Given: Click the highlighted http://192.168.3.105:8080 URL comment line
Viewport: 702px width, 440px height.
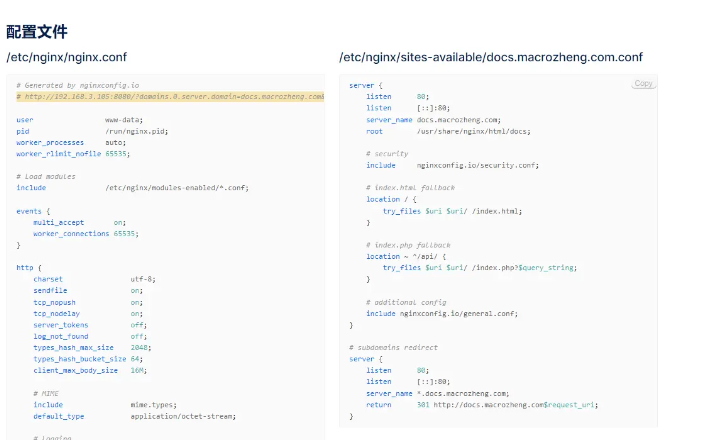Looking at the screenshot, I should 170,97.
